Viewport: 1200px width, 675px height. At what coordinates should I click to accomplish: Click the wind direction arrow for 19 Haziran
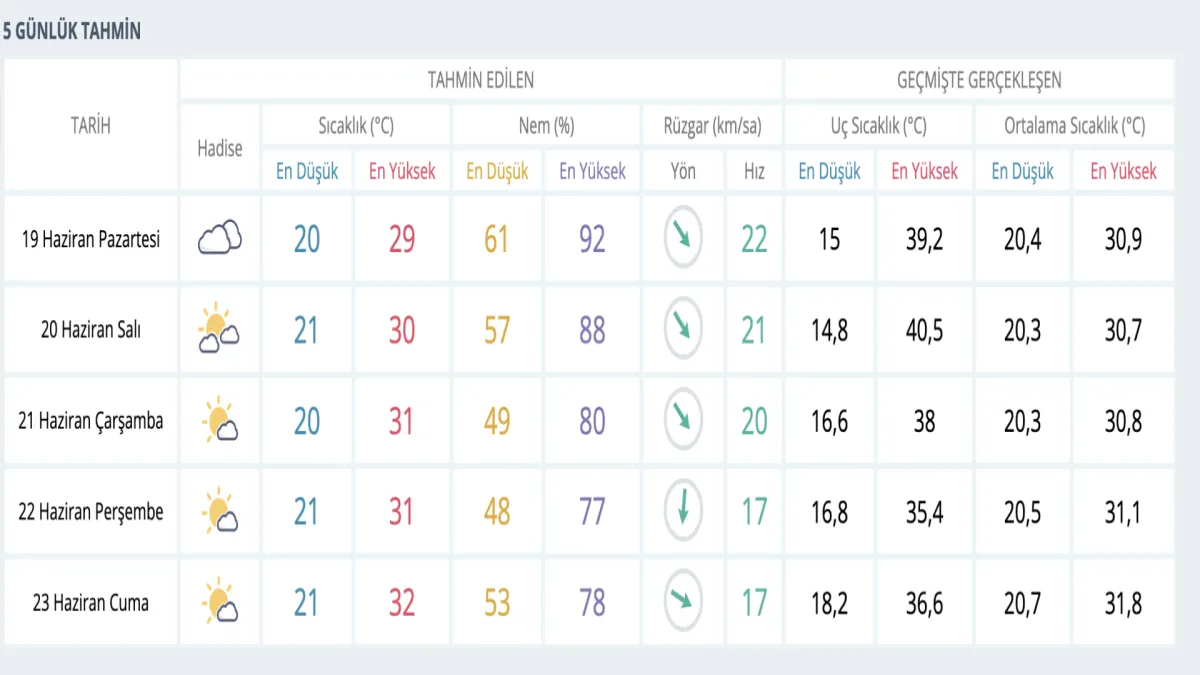(683, 239)
